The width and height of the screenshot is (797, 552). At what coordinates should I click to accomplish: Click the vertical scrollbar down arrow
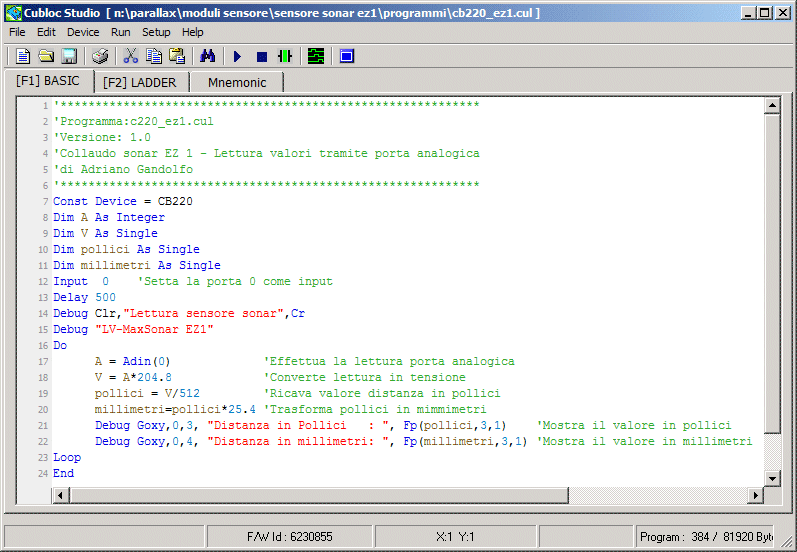pos(771,478)
